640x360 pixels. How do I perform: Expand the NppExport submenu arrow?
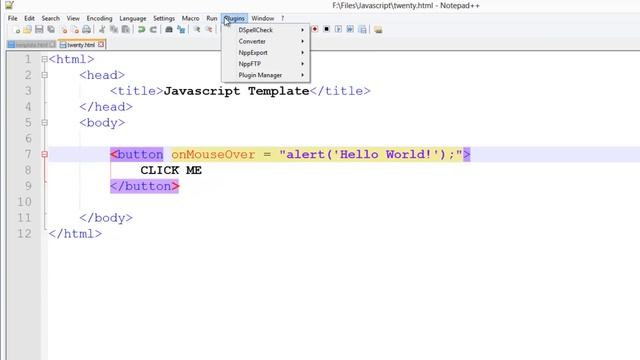coord(302,53)
